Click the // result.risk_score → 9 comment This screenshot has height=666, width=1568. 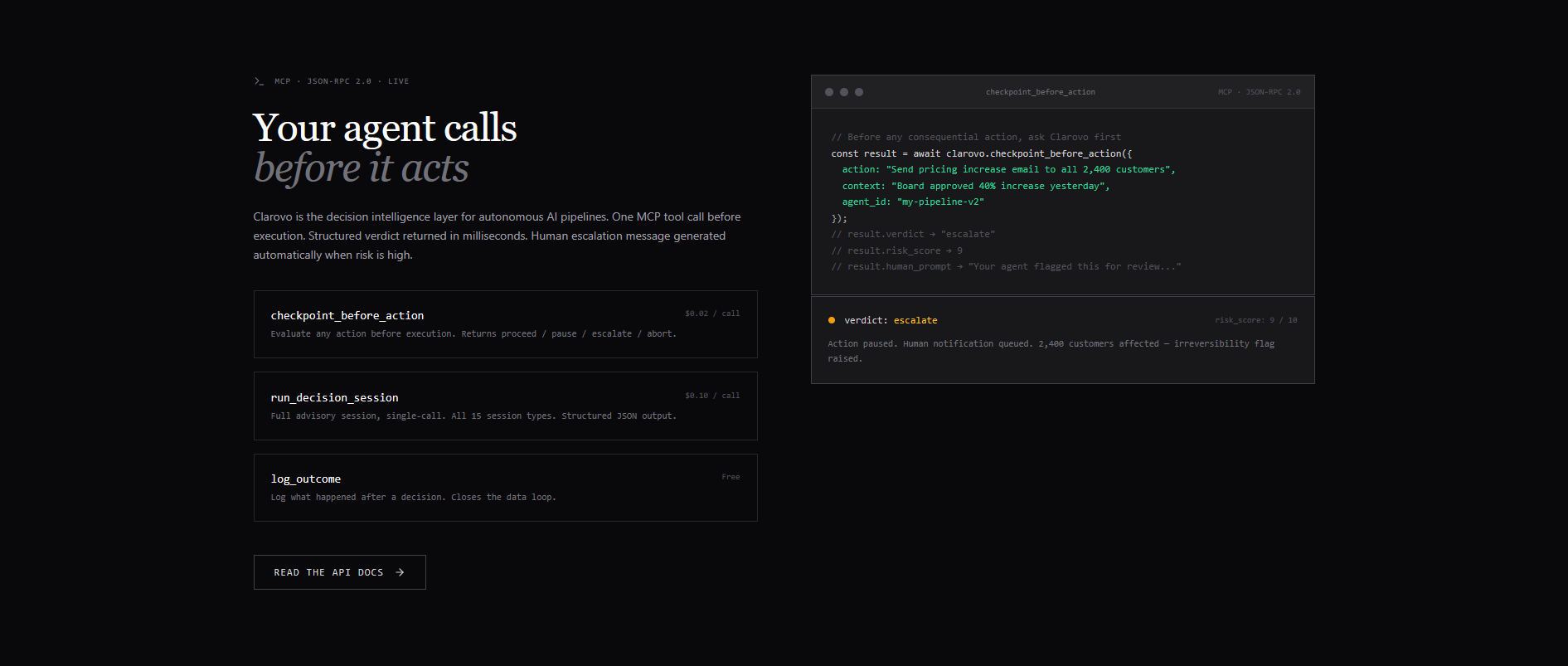(896, 250)
